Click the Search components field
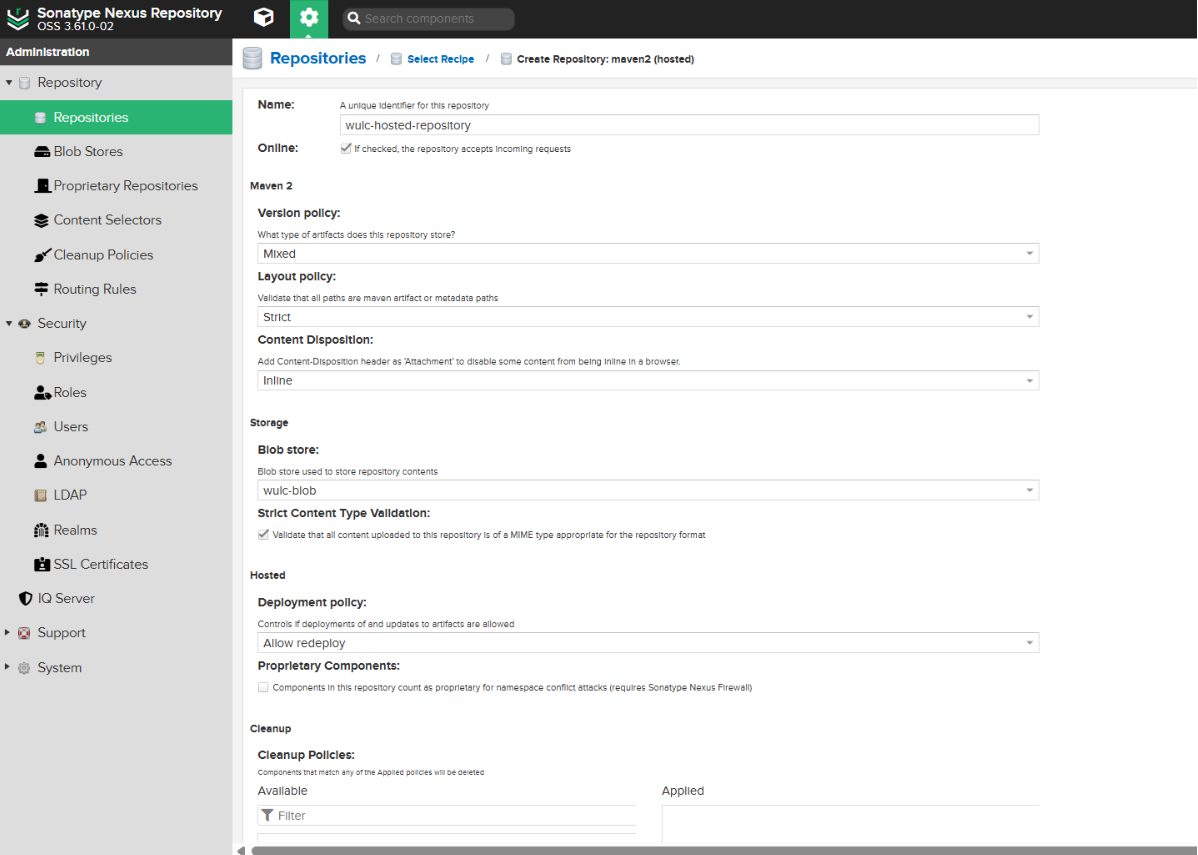This screenshot has height=855, width=1198. pyautogui.click(x=429, y=18)
